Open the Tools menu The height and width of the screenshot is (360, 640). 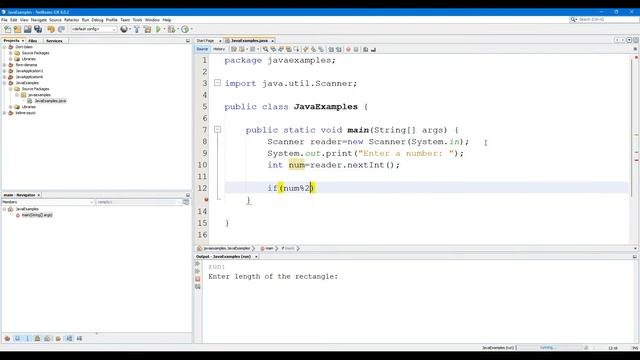point(137,20)
